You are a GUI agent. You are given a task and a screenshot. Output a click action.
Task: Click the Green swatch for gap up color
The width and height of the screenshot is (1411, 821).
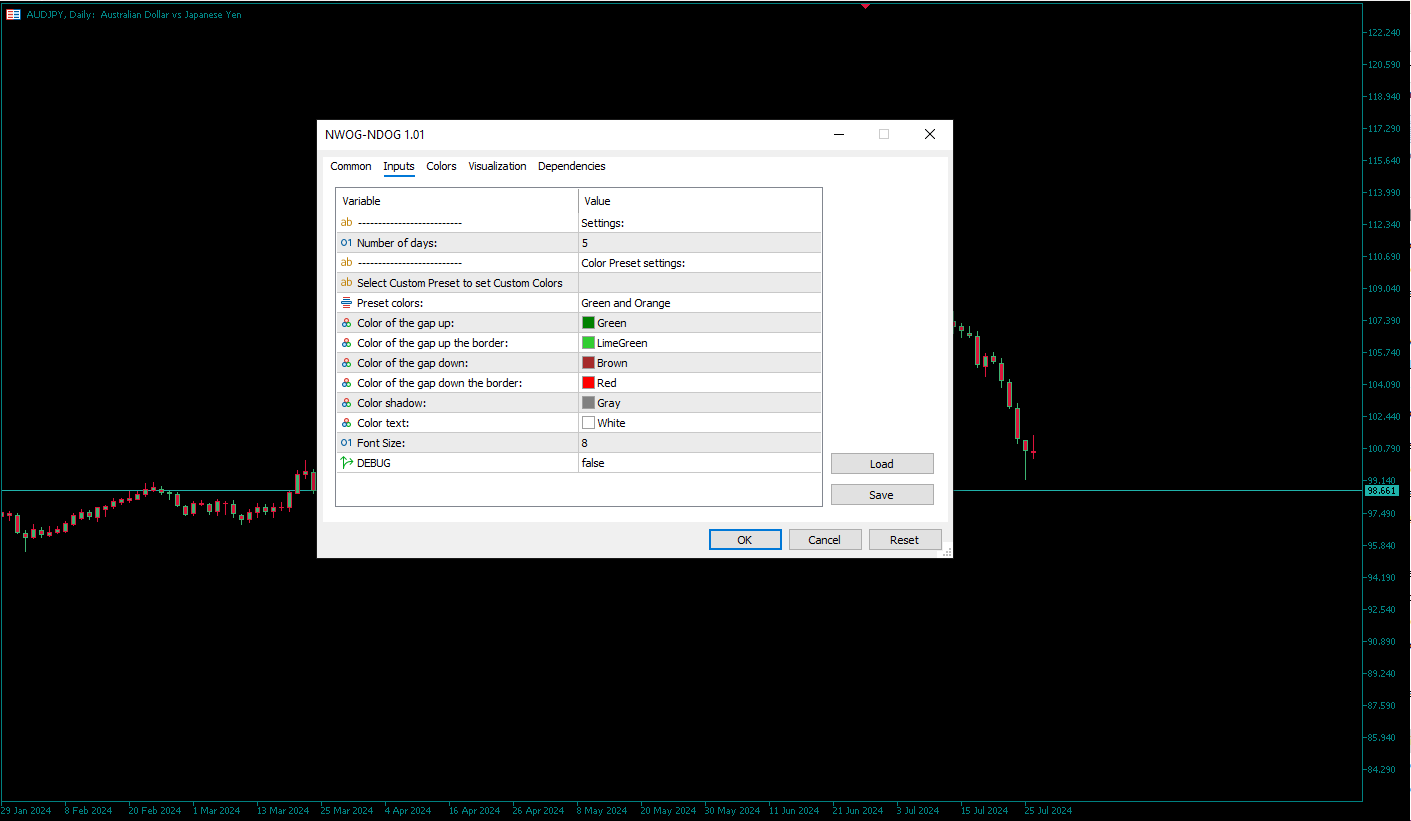click(588, 323)
